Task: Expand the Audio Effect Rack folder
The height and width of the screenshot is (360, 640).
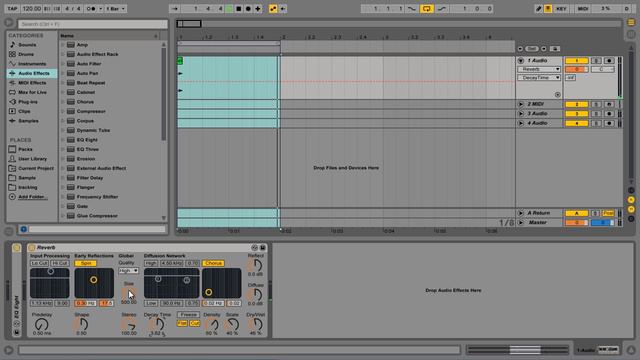Action: 62,54
